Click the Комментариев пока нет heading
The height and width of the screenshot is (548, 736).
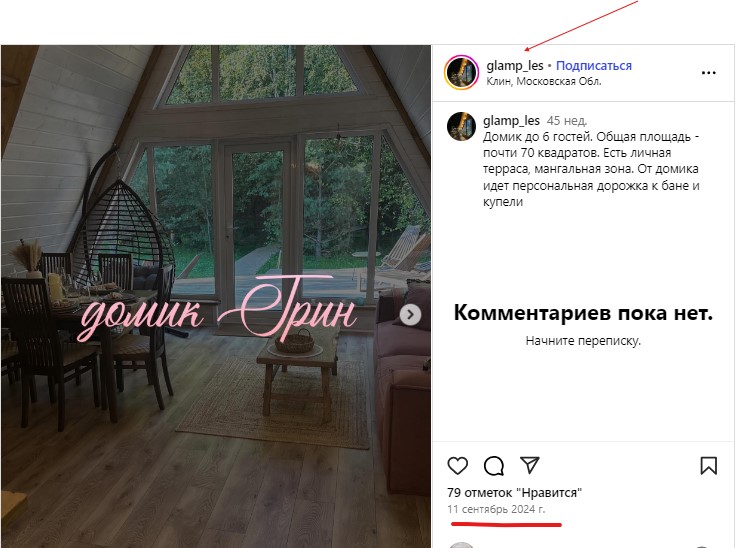point(583,312)
